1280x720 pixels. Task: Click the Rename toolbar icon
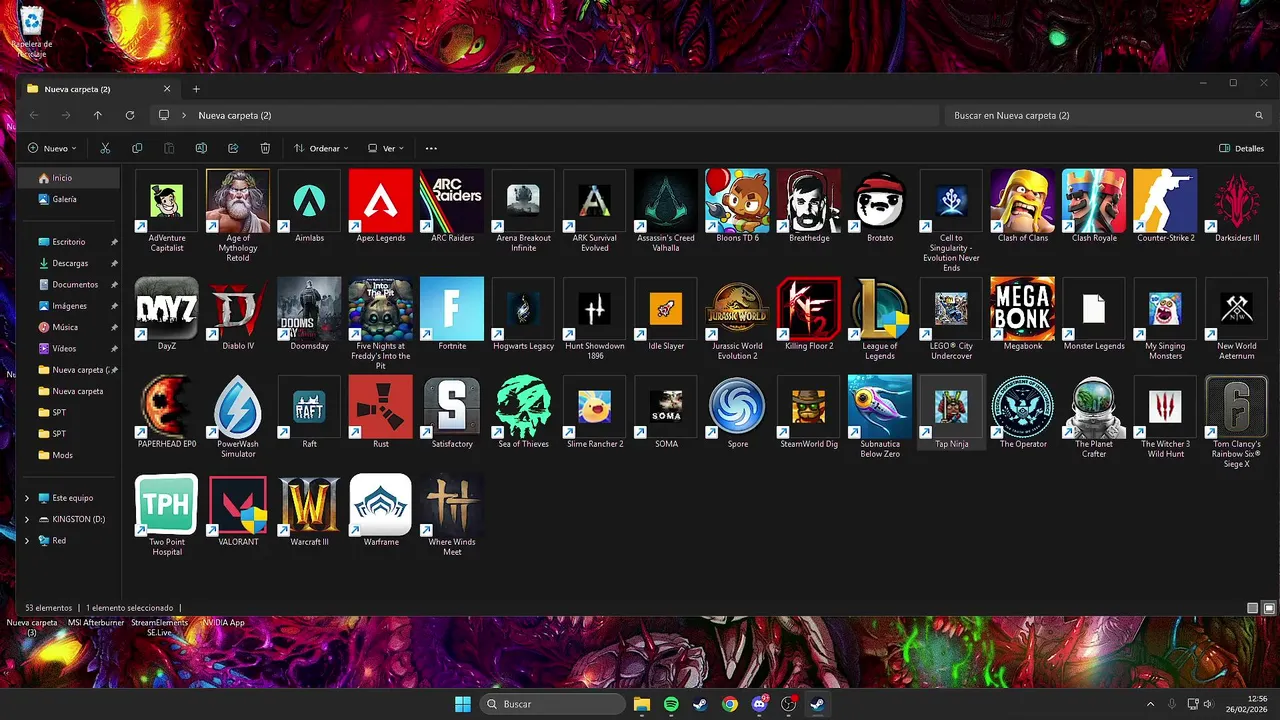(x=201, y=148)
